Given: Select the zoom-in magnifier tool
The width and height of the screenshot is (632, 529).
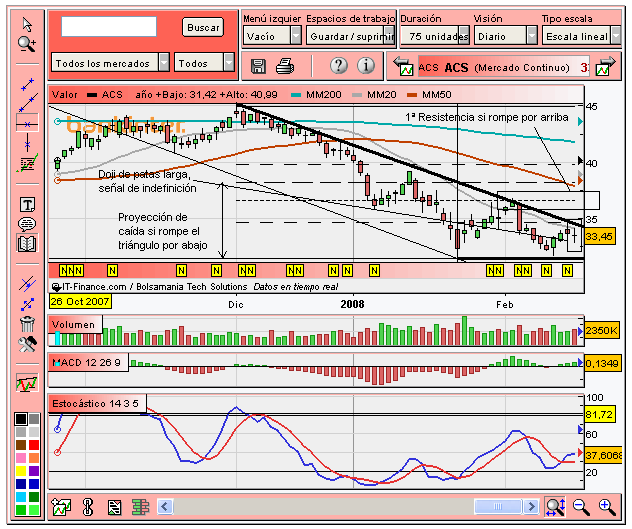Looking at the screenshot, I should coord(27,44).
